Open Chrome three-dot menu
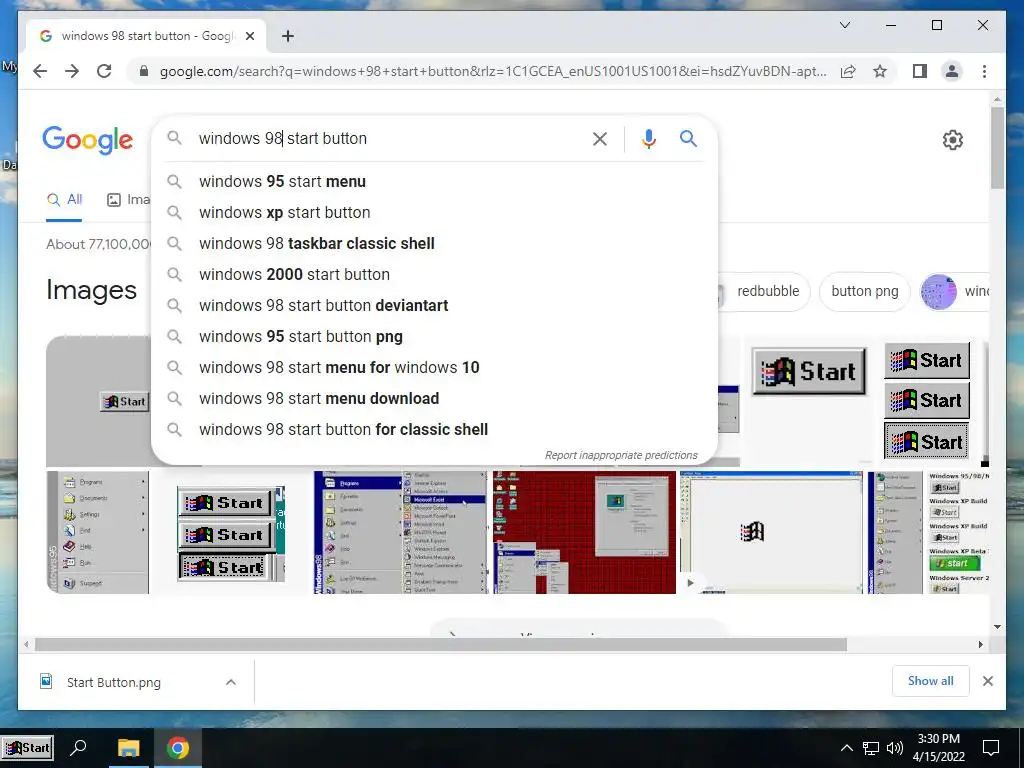The image size is (1024, 768). (984, 71)
